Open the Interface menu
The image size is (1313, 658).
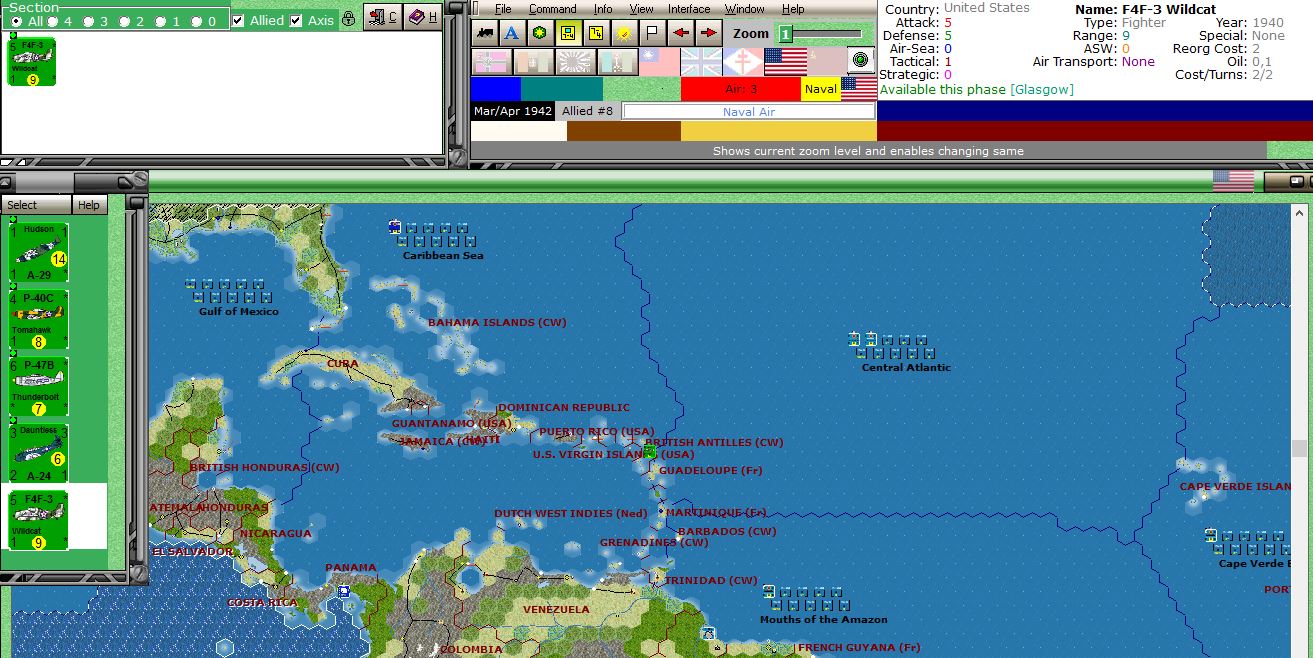[x=689, y=9]
